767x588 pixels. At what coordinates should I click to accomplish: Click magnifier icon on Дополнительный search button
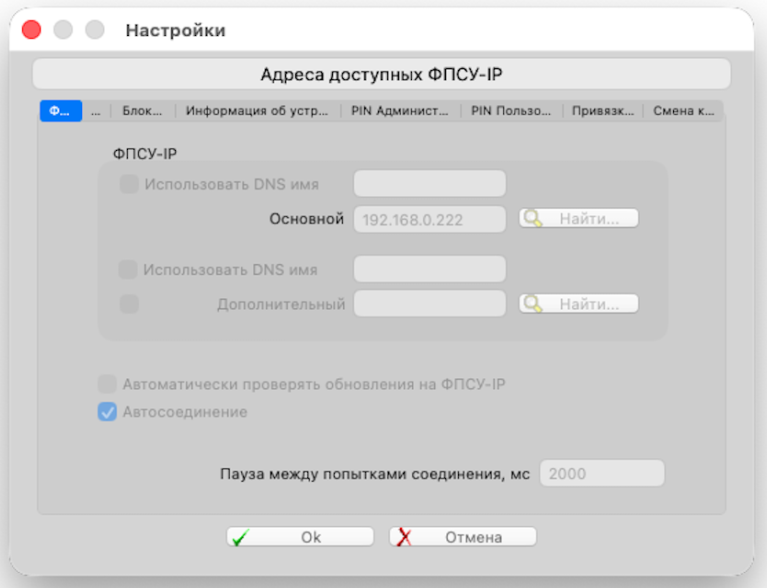[x=532, y=304]
